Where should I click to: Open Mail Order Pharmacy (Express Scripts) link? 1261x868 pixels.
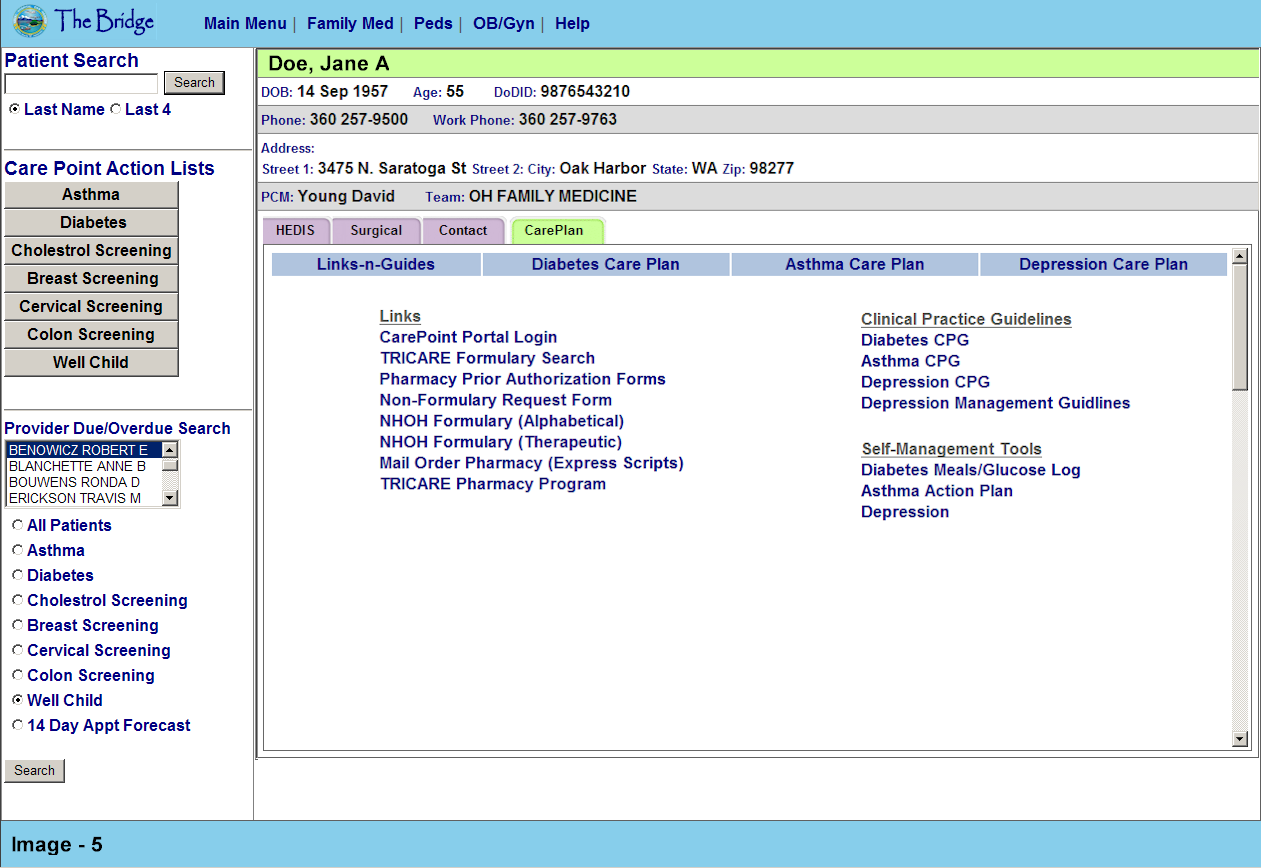coord(531,463)
